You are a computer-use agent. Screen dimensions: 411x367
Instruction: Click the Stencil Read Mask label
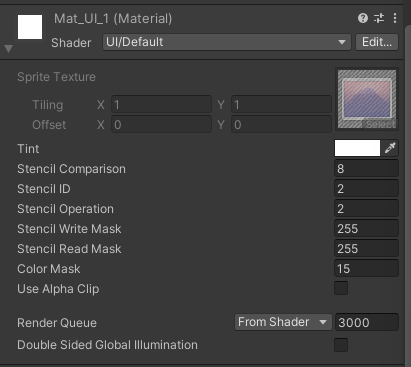click(x=69, y=249)
